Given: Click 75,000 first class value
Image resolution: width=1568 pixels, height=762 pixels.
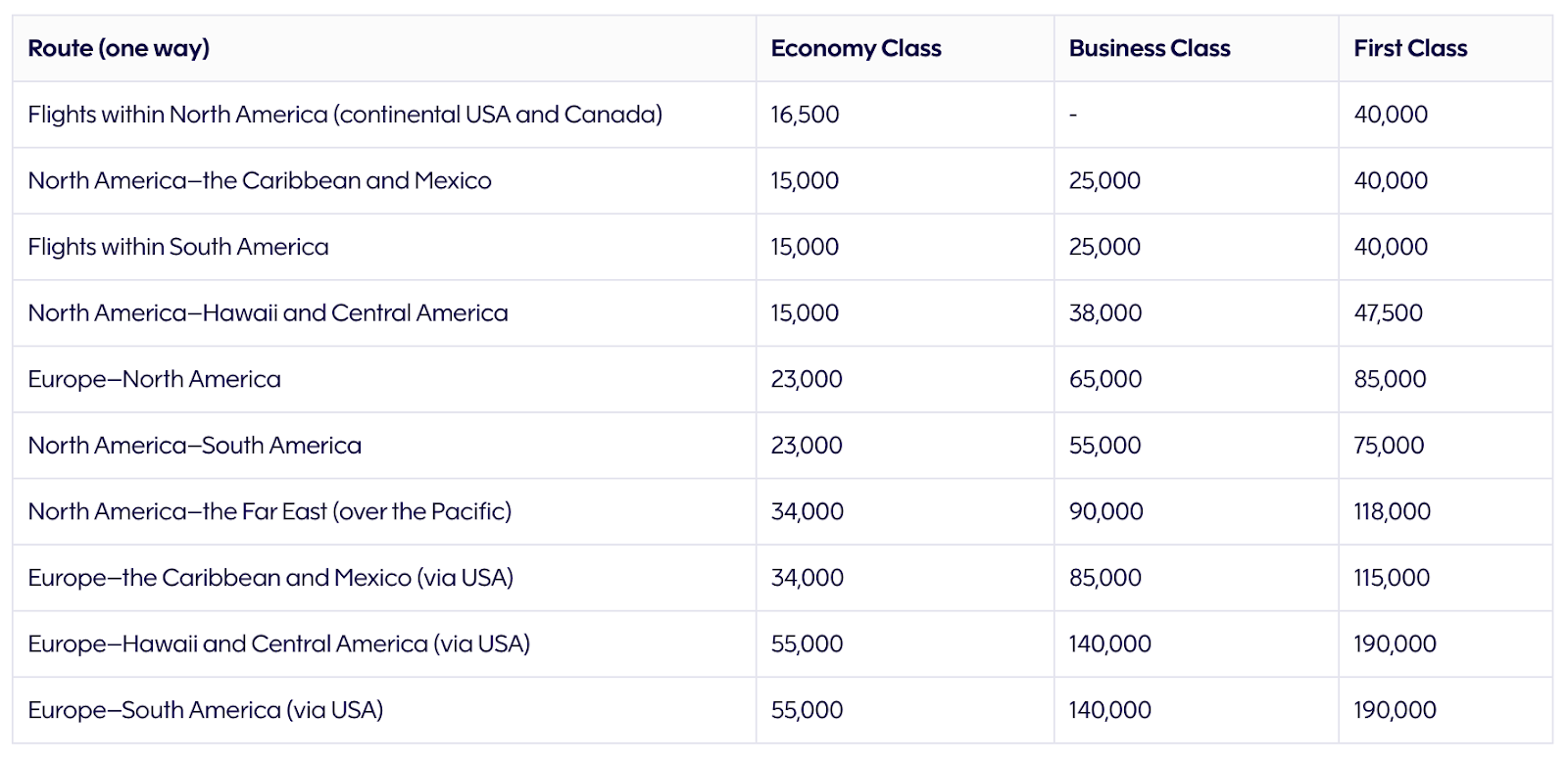Looking at the screenshot, I should (x=1389, y=446).
